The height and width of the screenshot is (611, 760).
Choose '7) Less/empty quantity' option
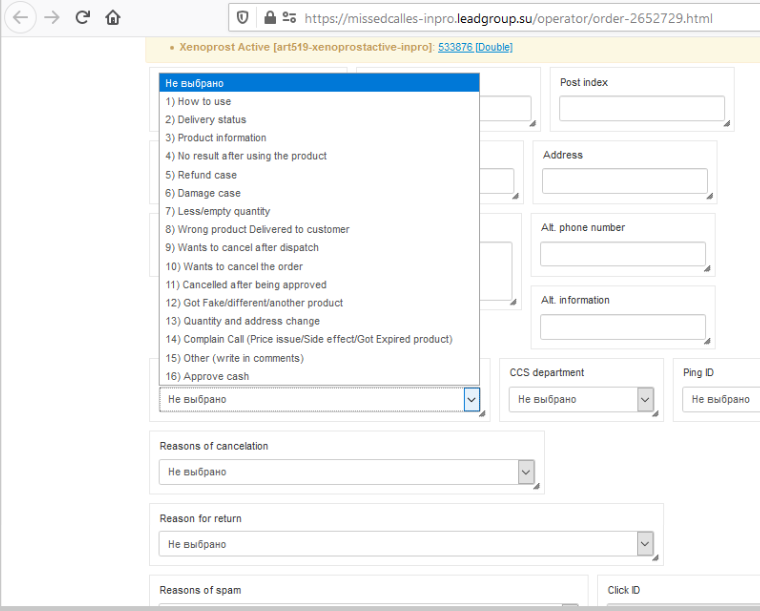319,211
